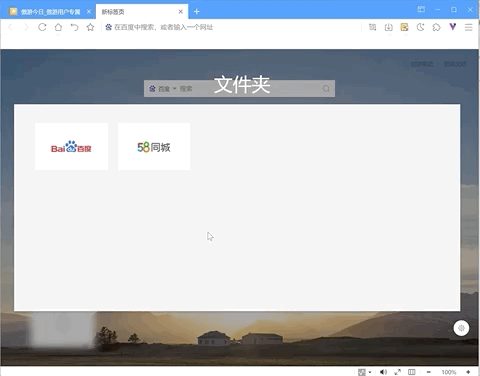Viewport: 480px width, 376px height.
Task: Open a new tab with plus button
Action: (197, 12)
